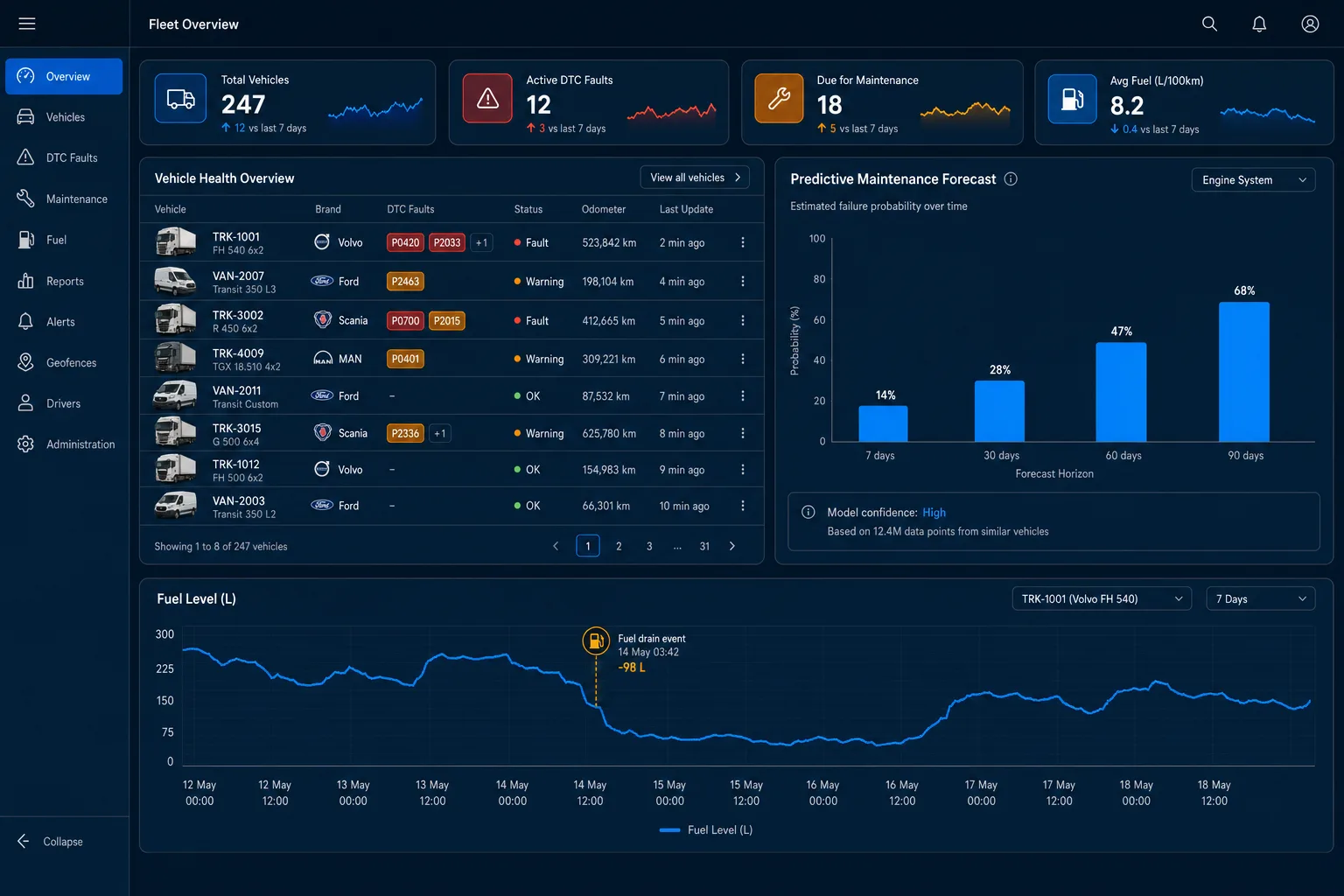
Task: Click fault code P2033
Action: [447, 242]
